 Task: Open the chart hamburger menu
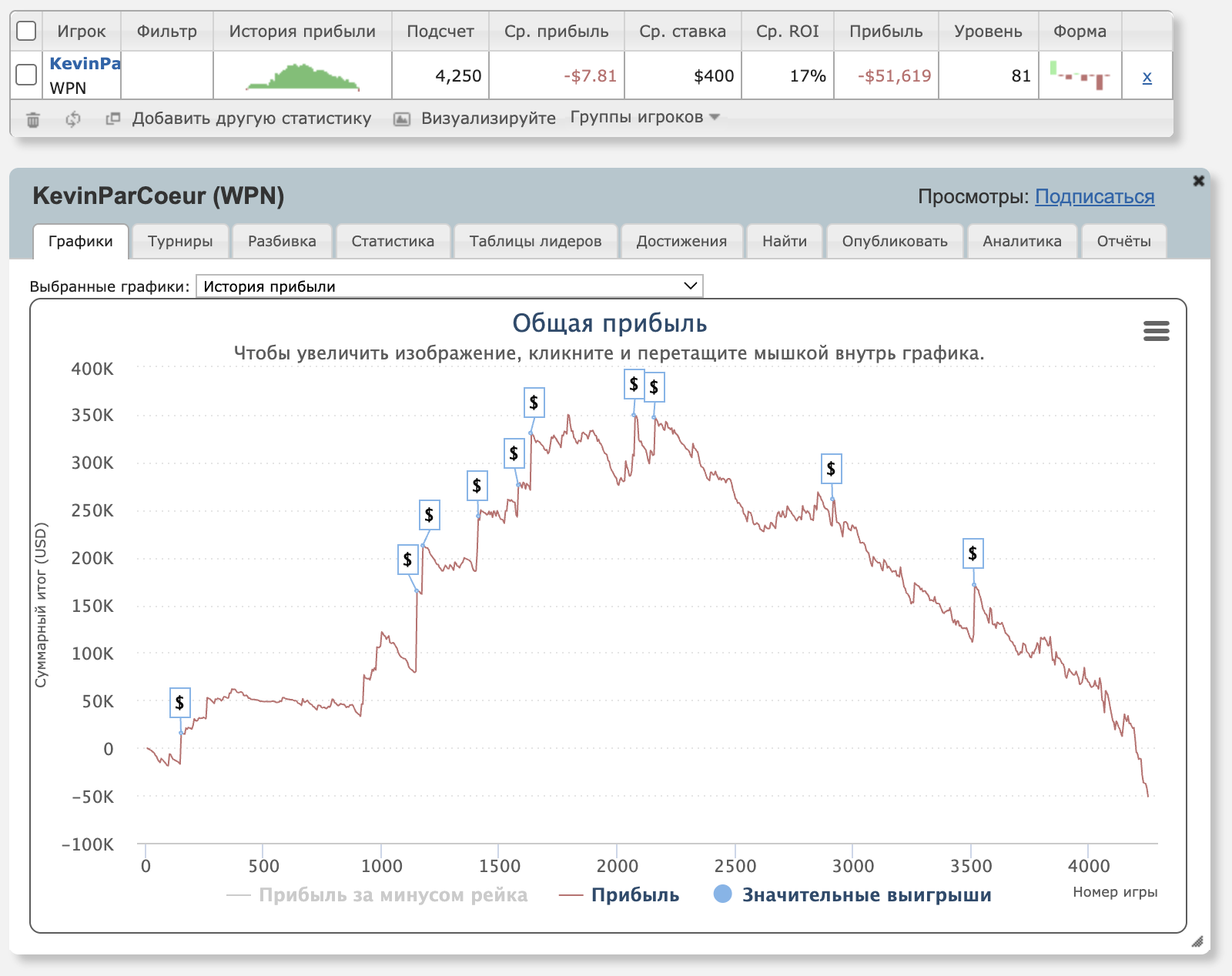click(x=1156, y=331)
